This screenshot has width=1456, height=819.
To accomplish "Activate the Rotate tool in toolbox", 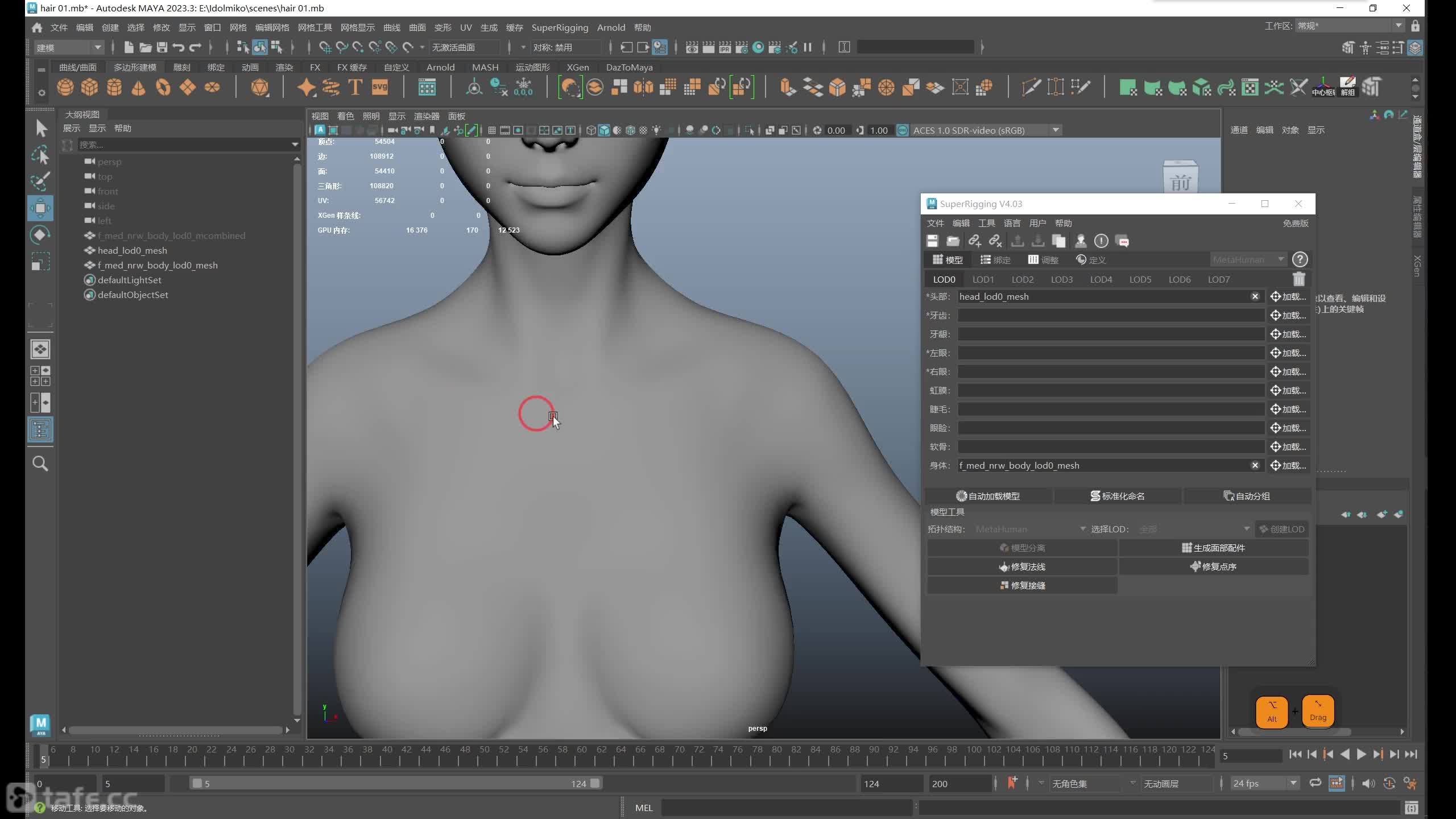I will coord(40,235).
